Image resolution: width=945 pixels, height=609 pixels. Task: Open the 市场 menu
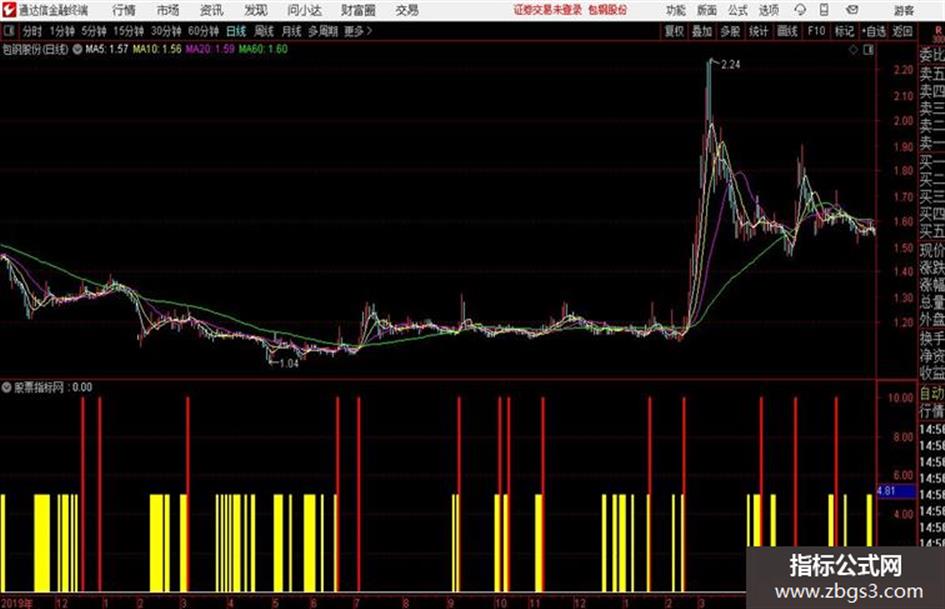(x=168, y=10)
